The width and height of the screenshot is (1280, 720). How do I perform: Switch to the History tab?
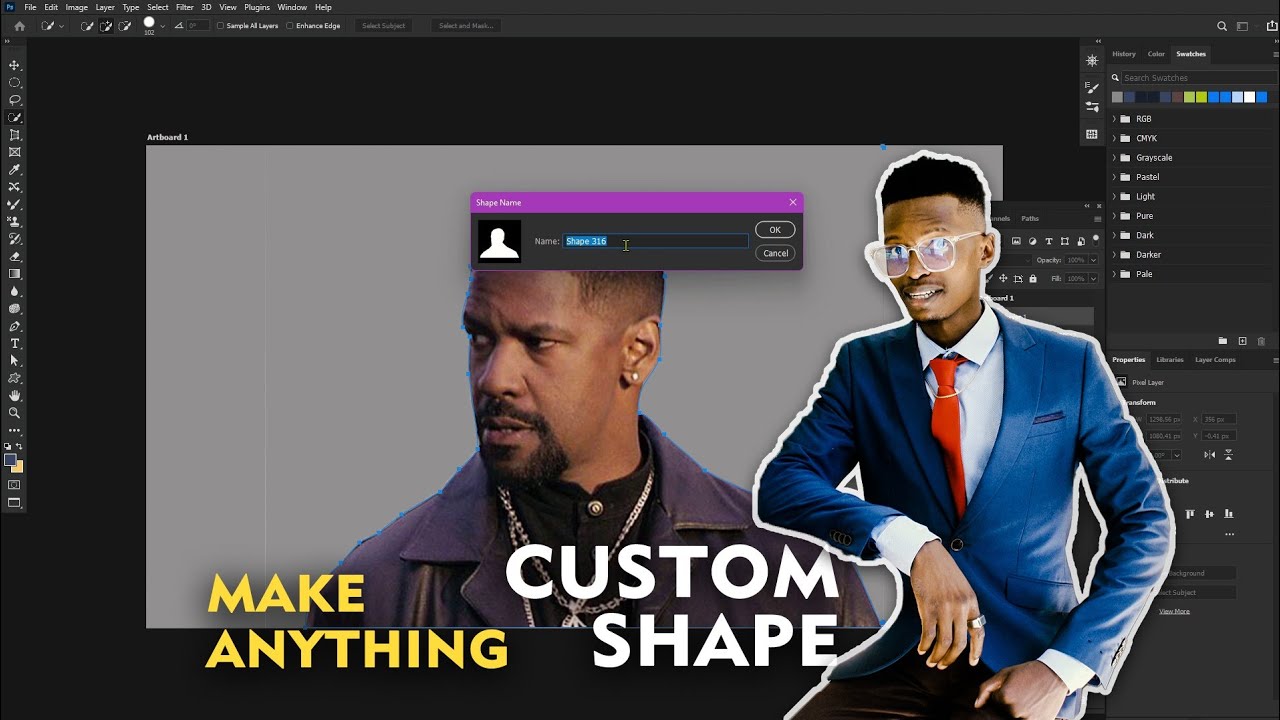pyautogui.click(x=1124, y=54)
